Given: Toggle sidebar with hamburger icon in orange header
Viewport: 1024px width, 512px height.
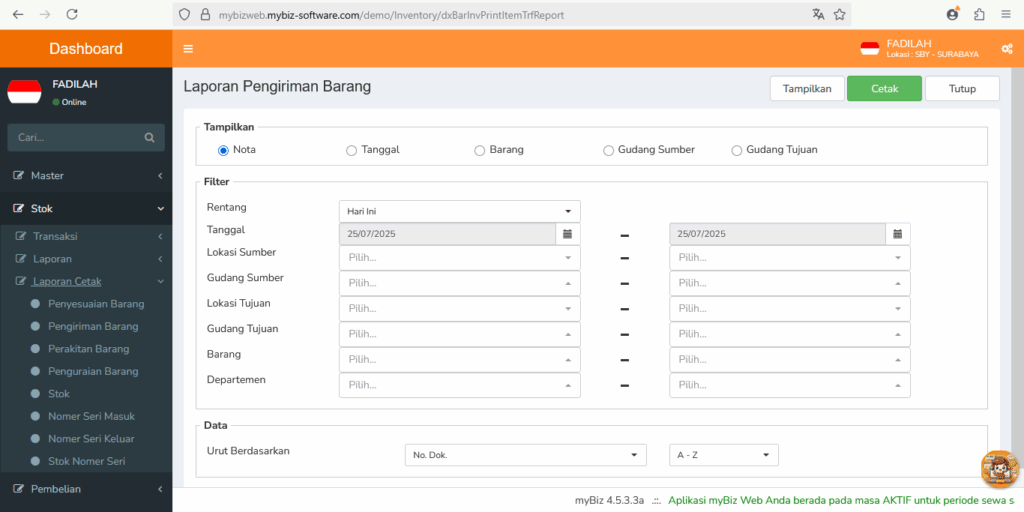Looking at the screenshot, I should coord(188,49).
